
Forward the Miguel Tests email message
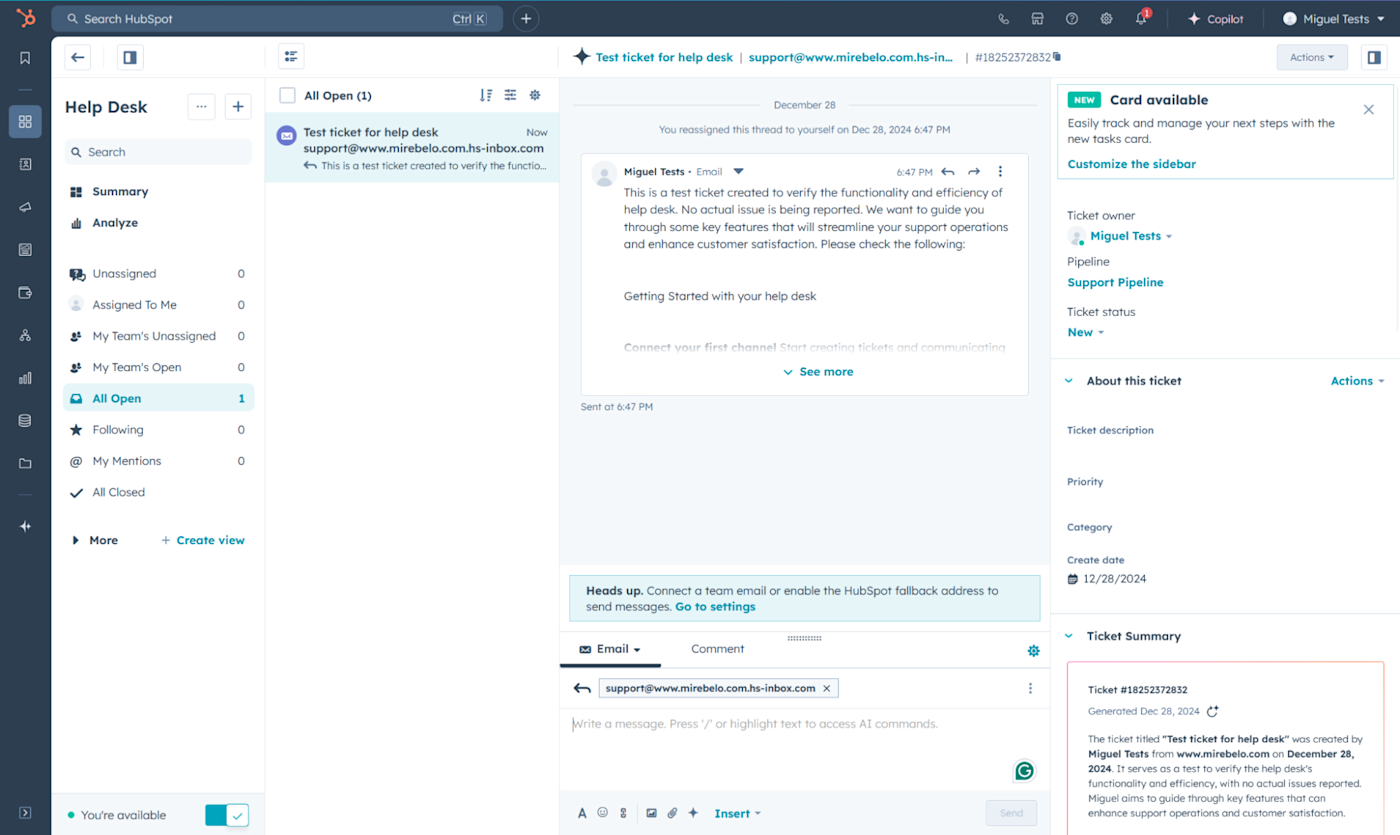click(974, 172)
